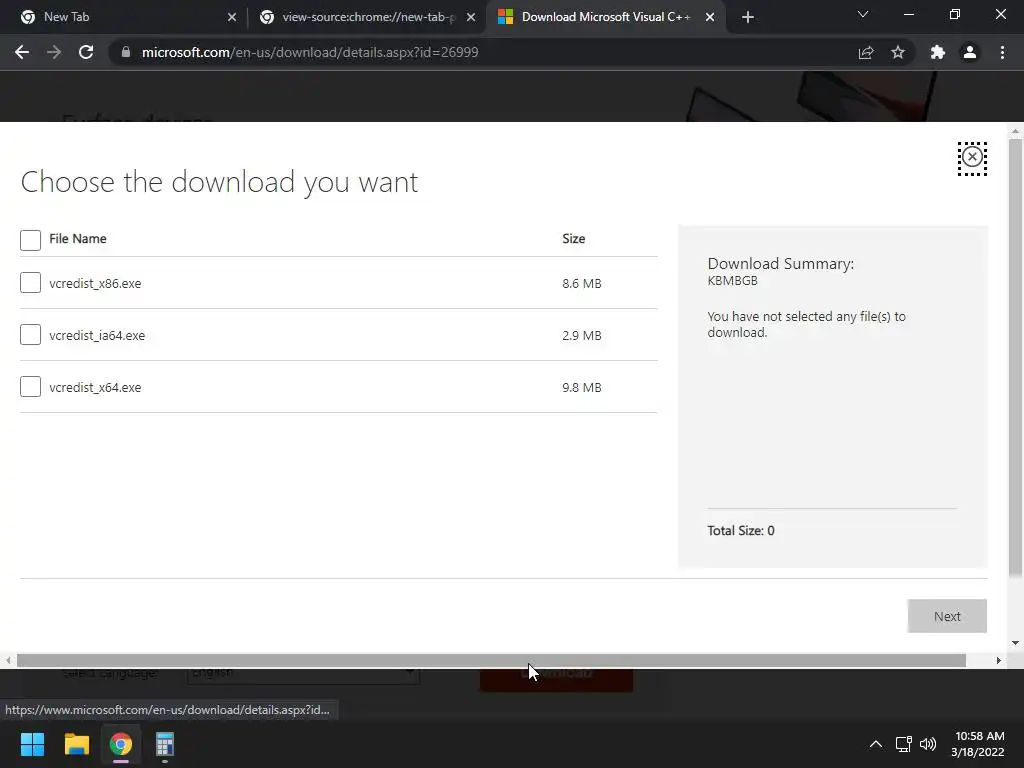Click the browser forward arrow
The height and width of the screenshot is (768, 1024).
(54, 52)
